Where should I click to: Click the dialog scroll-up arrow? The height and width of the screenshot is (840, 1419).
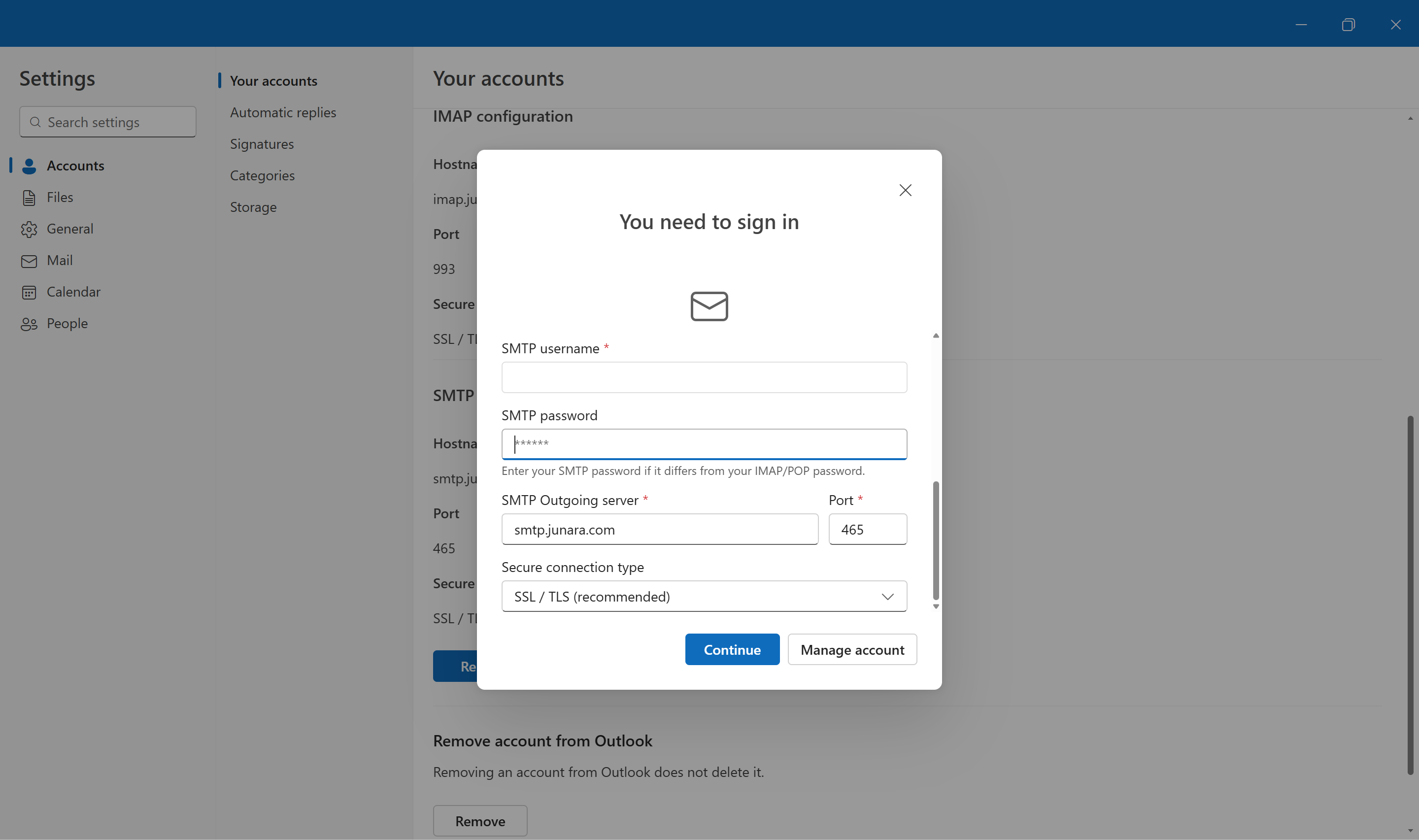coord(936,336)
